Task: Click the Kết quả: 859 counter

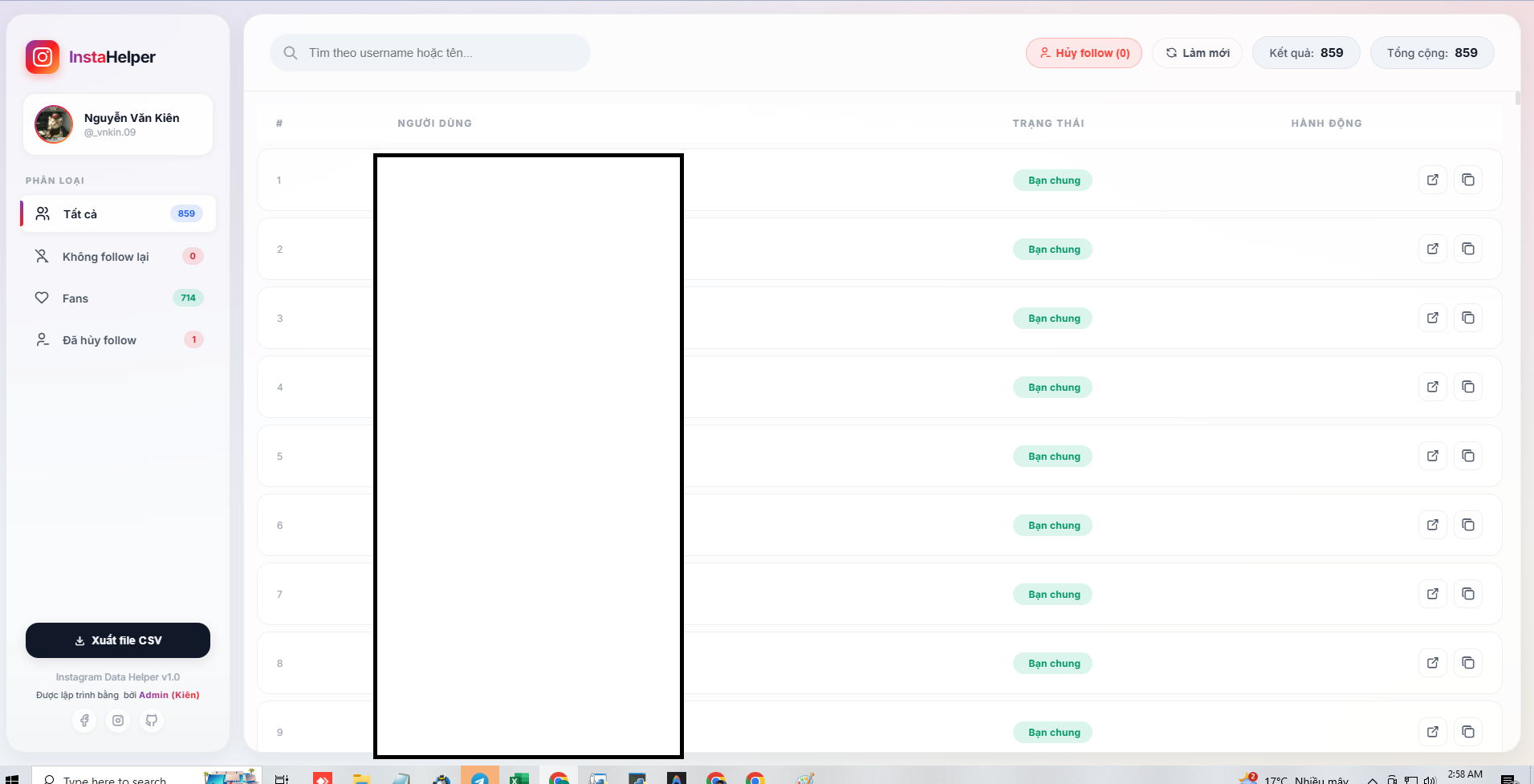Action: point(1306,53)
